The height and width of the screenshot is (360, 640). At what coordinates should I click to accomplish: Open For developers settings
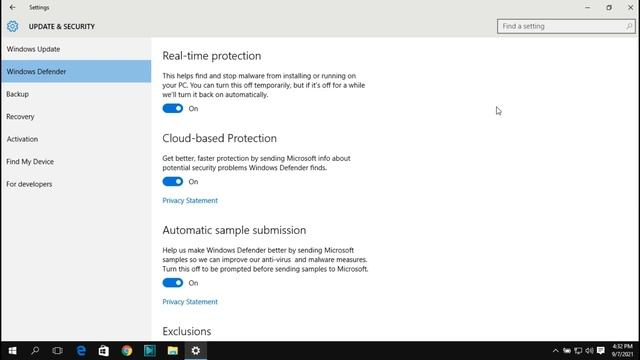76,184
